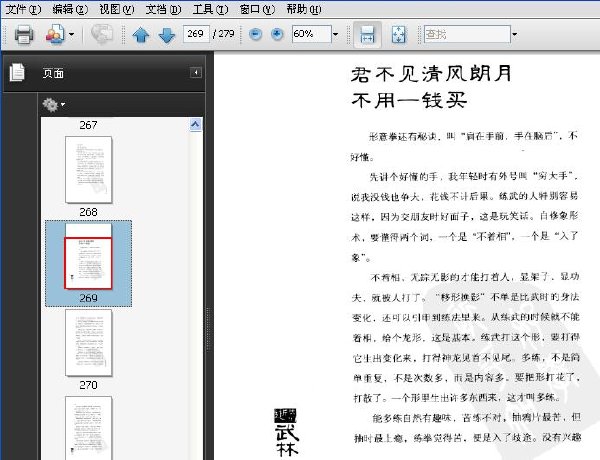The image size is (600, 460).
Task: Open the 文件(F) menu
Action: tap(23, 9)
